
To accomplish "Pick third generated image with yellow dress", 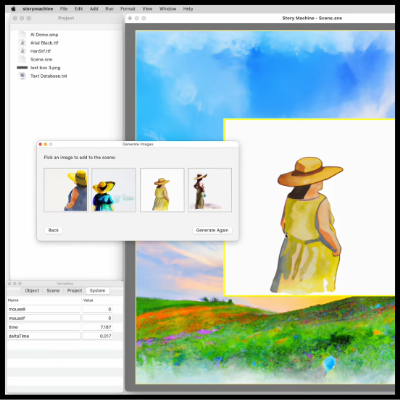I will (162, 190).
